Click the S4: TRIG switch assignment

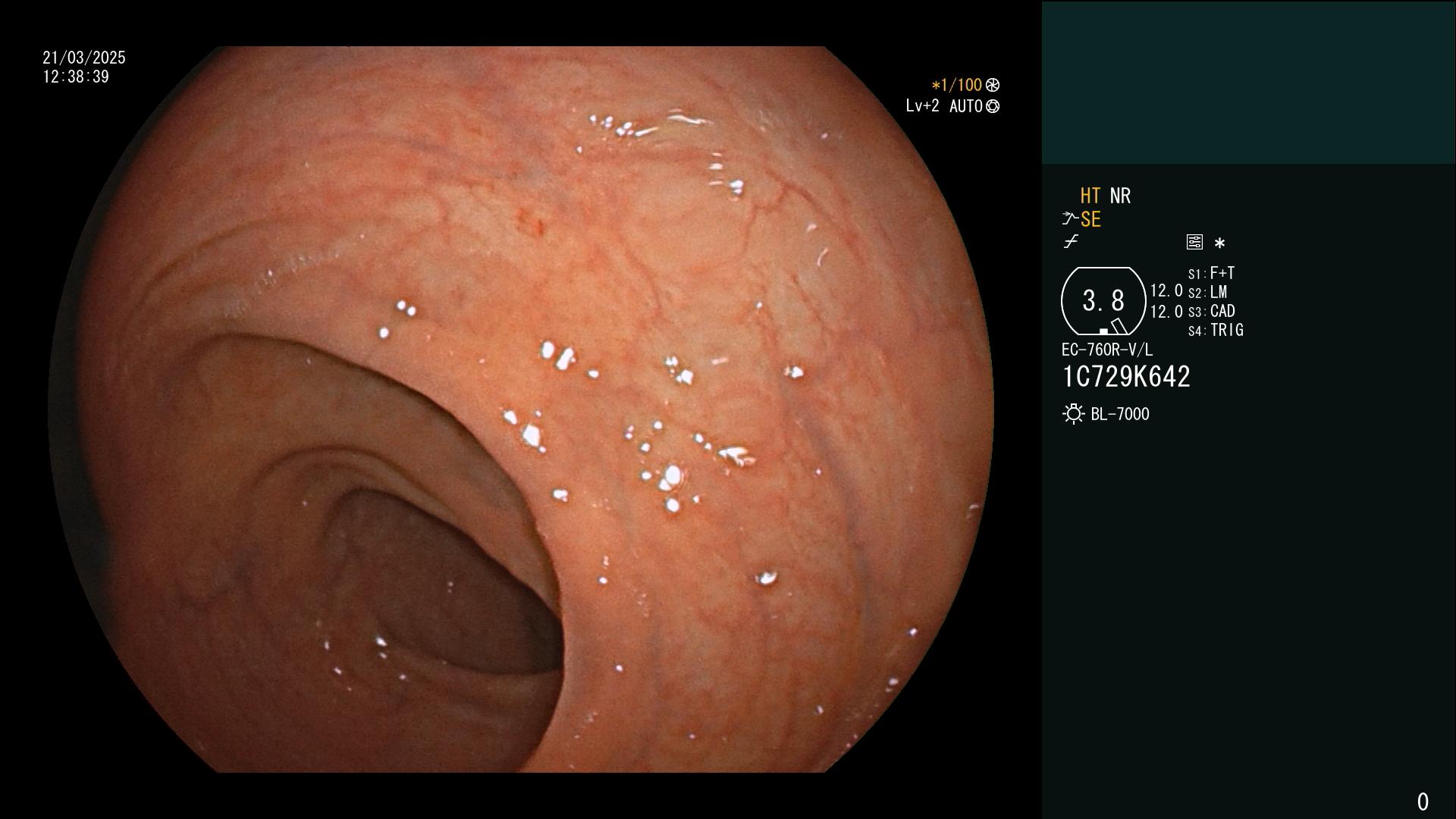1216,330
